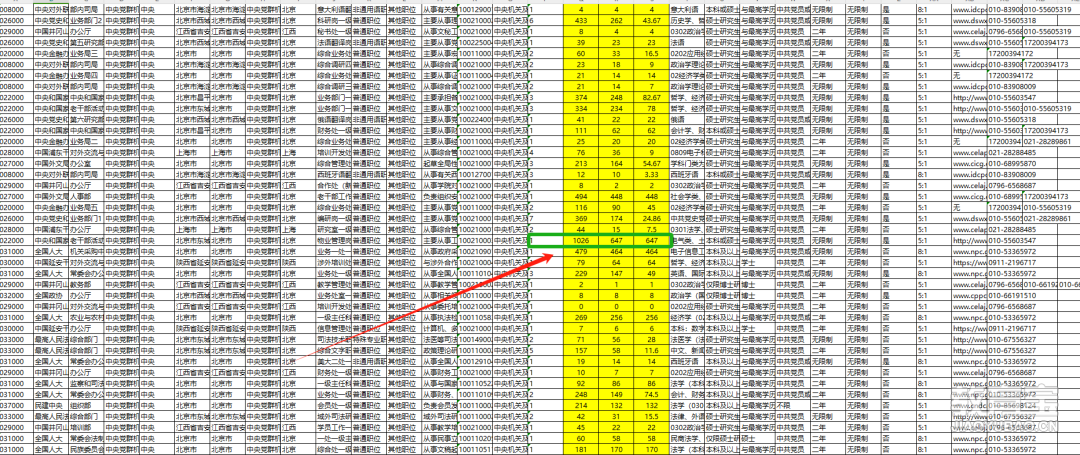This screenshot has width=1080, height=455.
Task: Click the cell containing 3.33
Action: pos(651,175)
